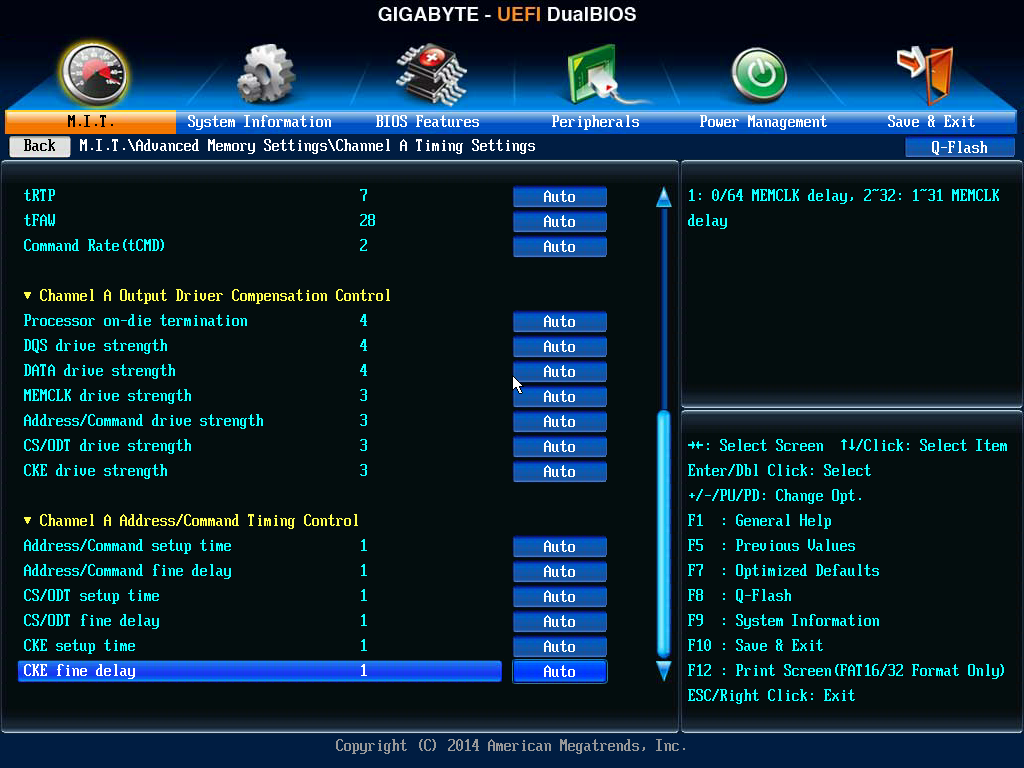This screenshot has width=1024, height=768.
Task: Open the System Information tab
Action: coord(259,121)
